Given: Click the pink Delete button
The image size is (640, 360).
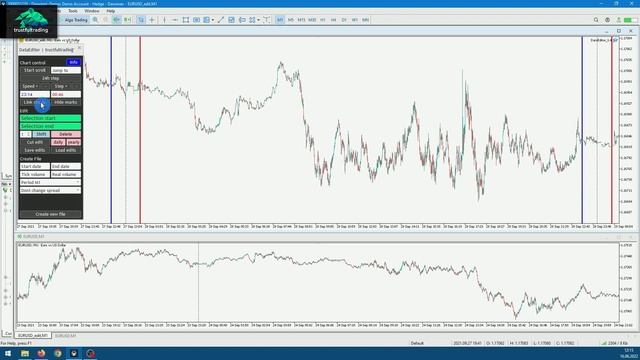Looking at the screenshot, I should click(66, 134).
